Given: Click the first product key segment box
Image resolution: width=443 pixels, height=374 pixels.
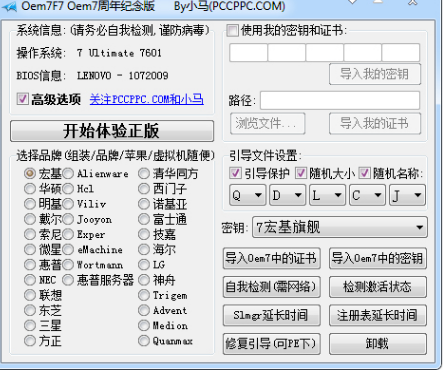Looking at the screenshot, I should (x=248, y=52).
